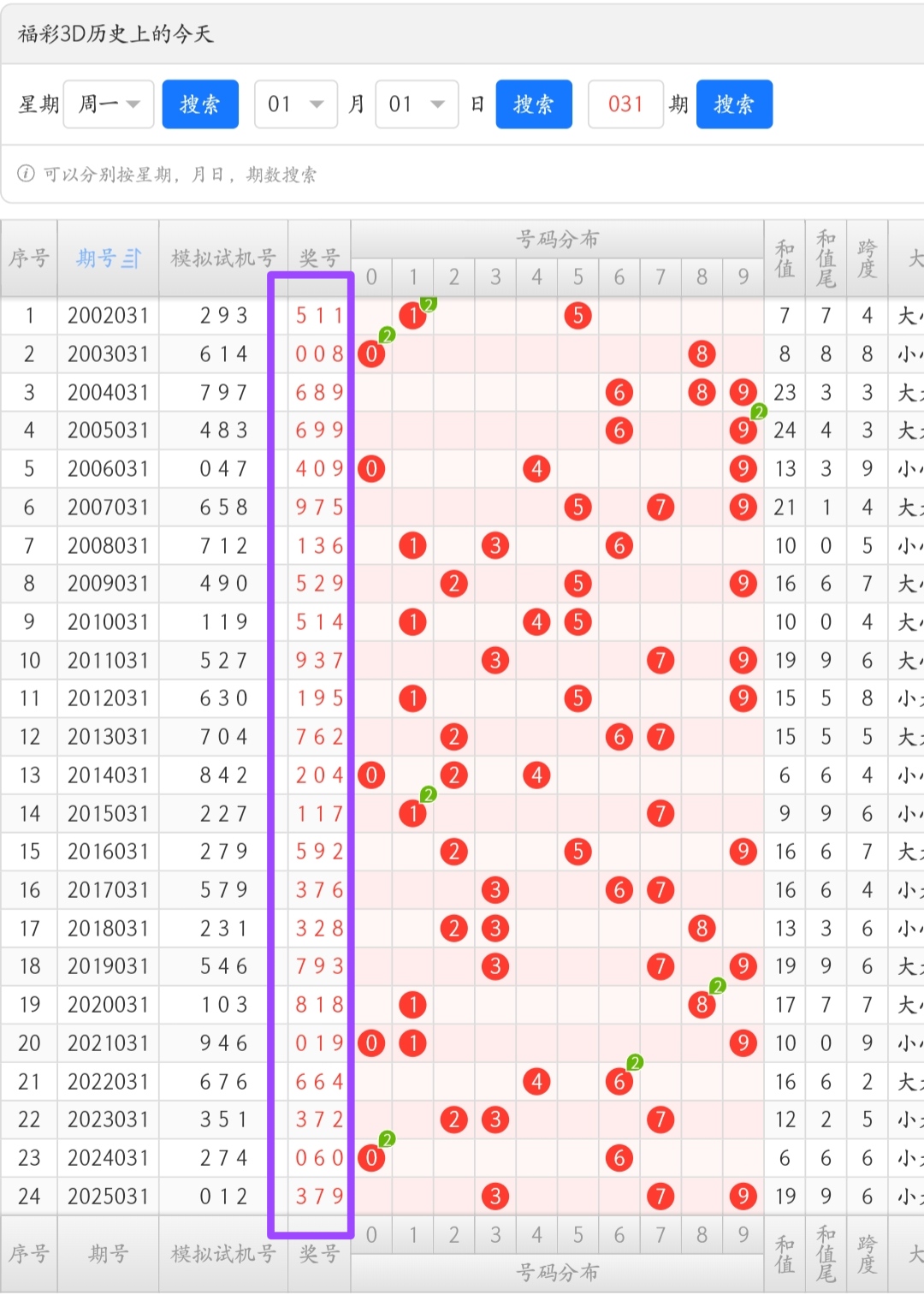Click the search button next to weekday dropdown
This screenshot has width=924, height=1301.
coord(200,104)
